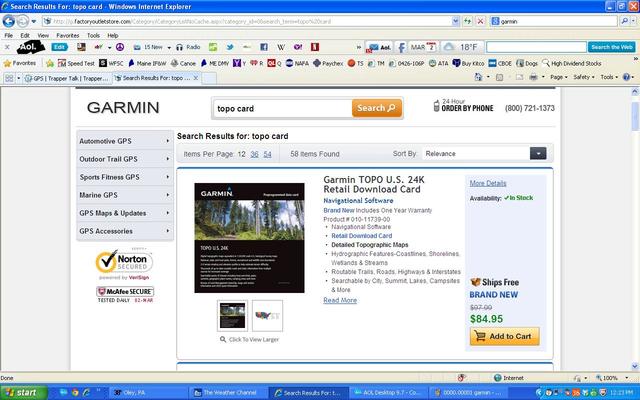Open the Speed Test bookmark

tap(76, 63)
